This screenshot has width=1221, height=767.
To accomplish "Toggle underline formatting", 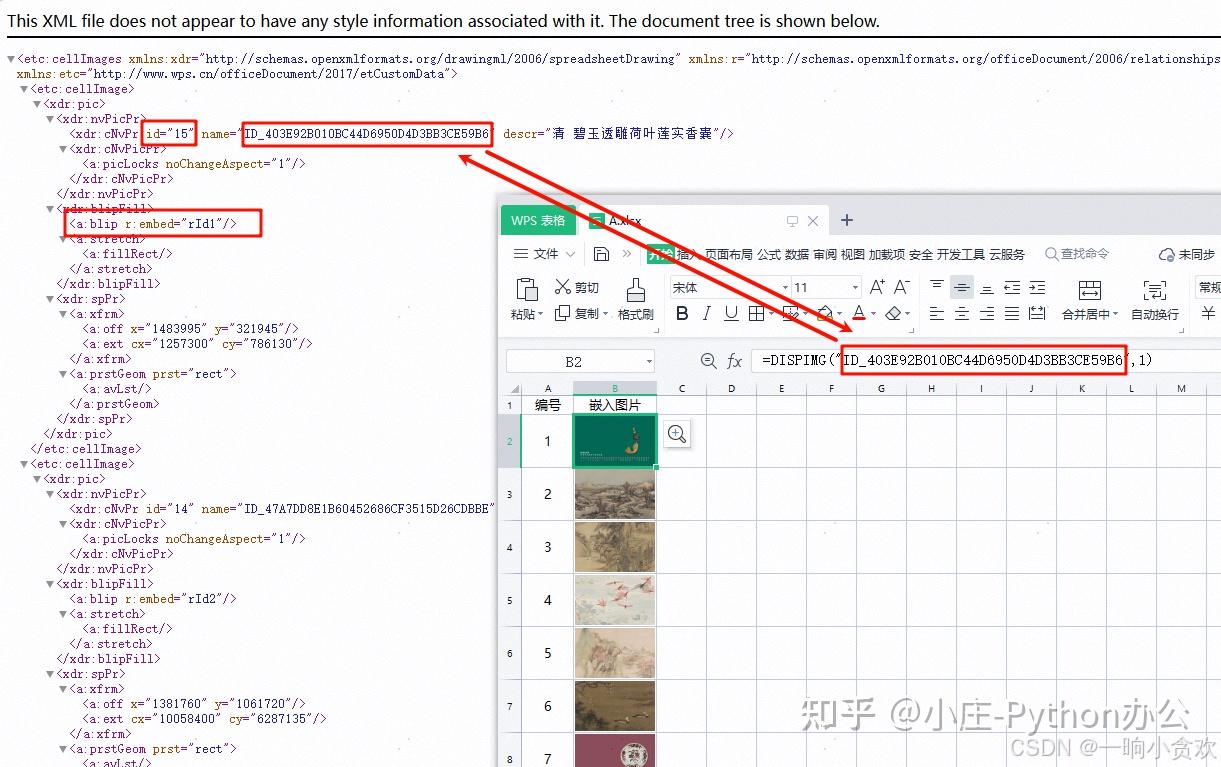I will [x=731, y=313].
